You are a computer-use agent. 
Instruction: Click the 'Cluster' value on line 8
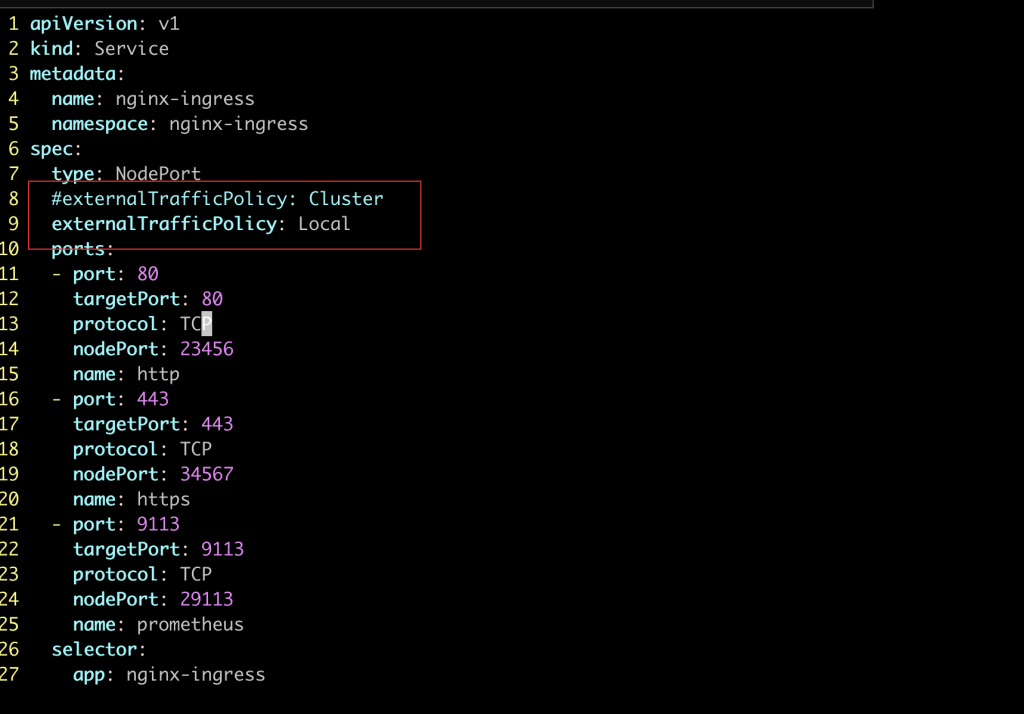346,199
